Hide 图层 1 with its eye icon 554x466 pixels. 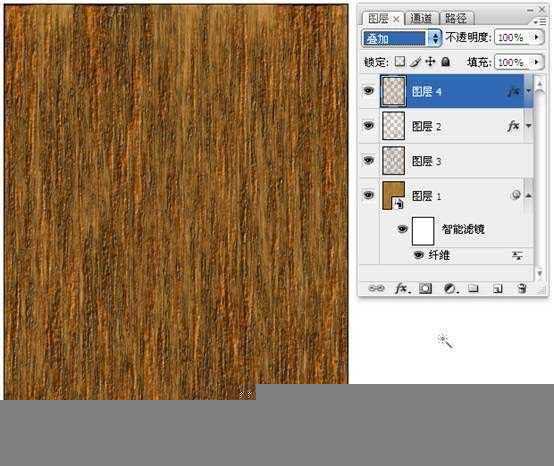(369, 195)
